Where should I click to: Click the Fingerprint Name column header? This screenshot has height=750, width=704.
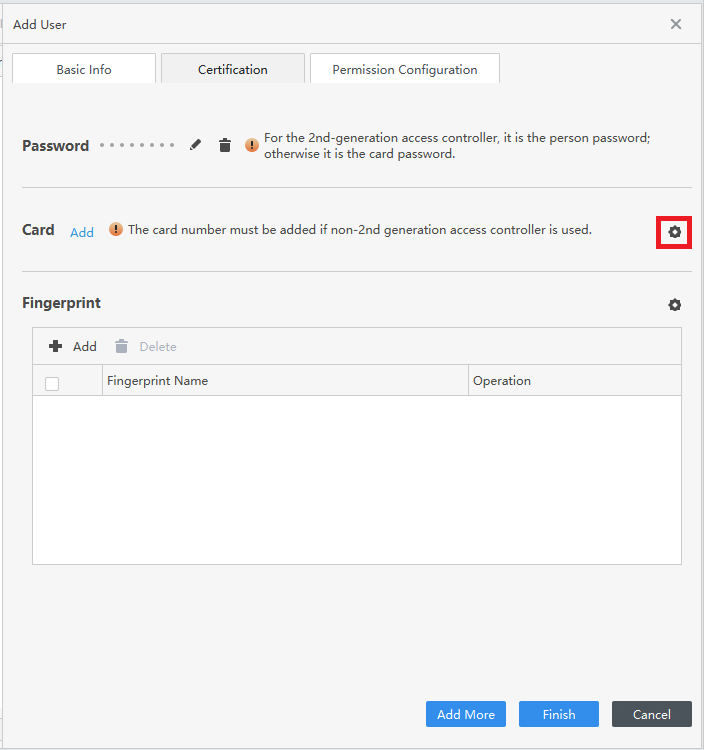coord(158,381)
